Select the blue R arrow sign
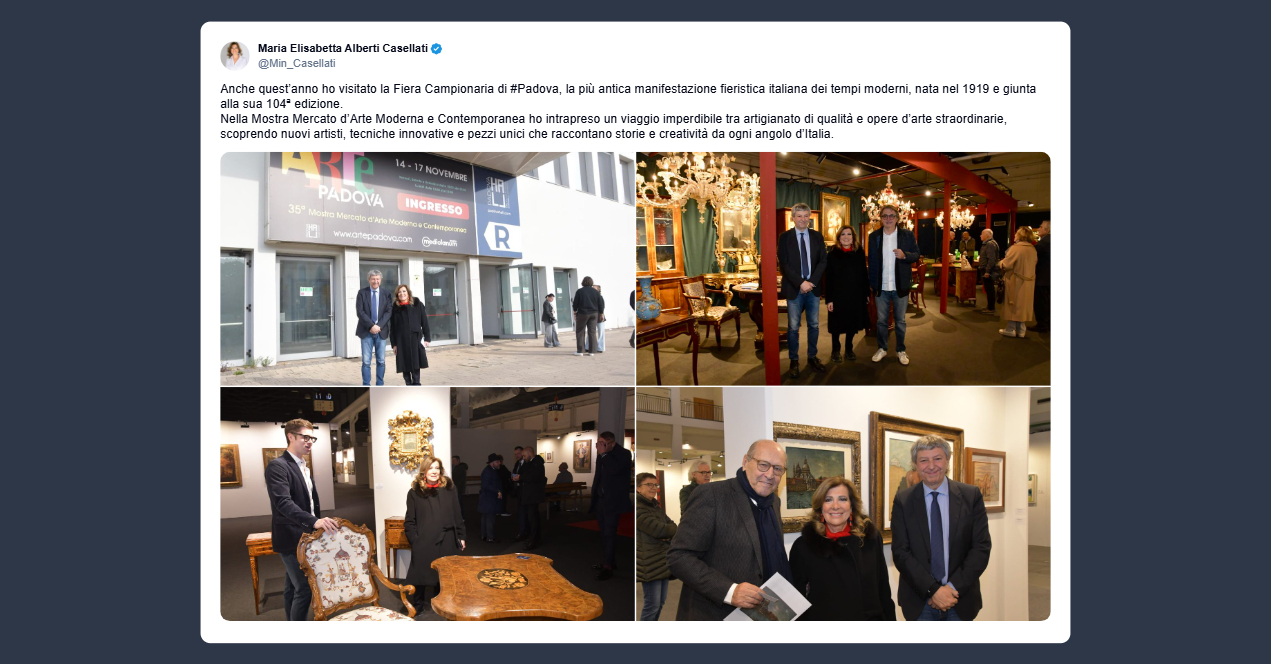Viewport: 1271px width, 664px height. click(502, 237)
